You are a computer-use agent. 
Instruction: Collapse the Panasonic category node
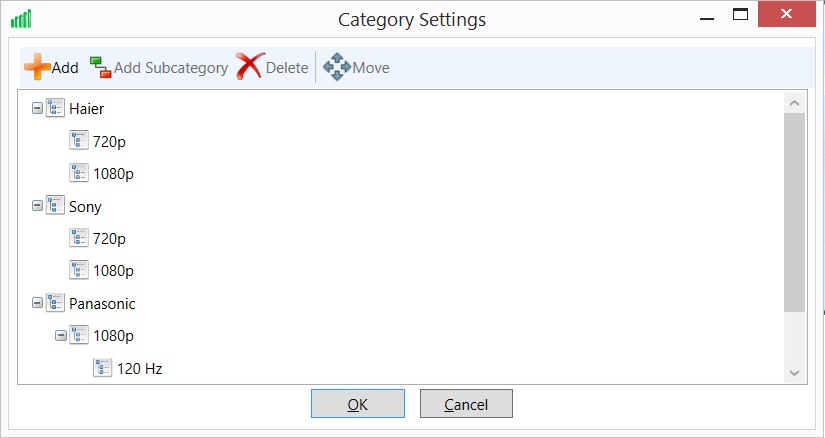tap(38, 303)
